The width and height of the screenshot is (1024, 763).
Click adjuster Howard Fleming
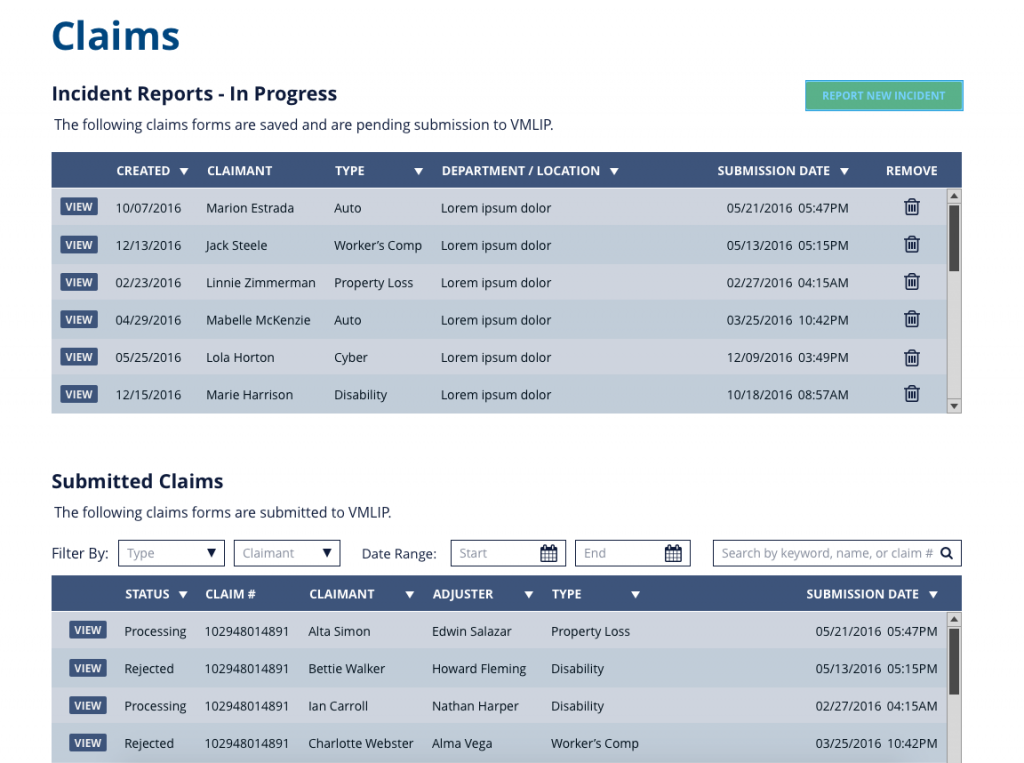[479, 669]
